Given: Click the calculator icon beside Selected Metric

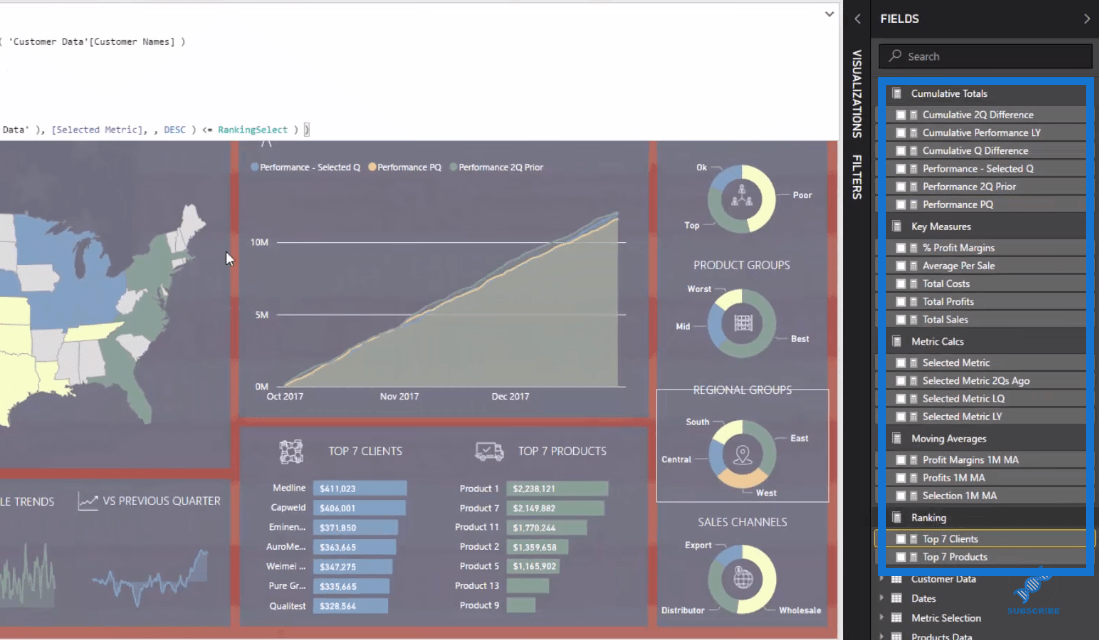Looking at the screenshot, I should 914,362.
